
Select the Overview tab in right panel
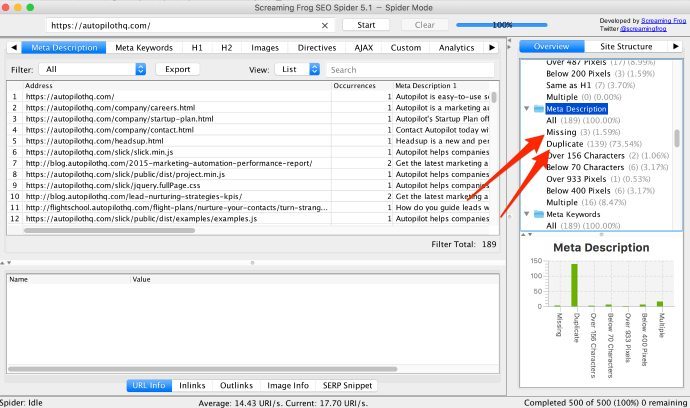pos(552,46)
